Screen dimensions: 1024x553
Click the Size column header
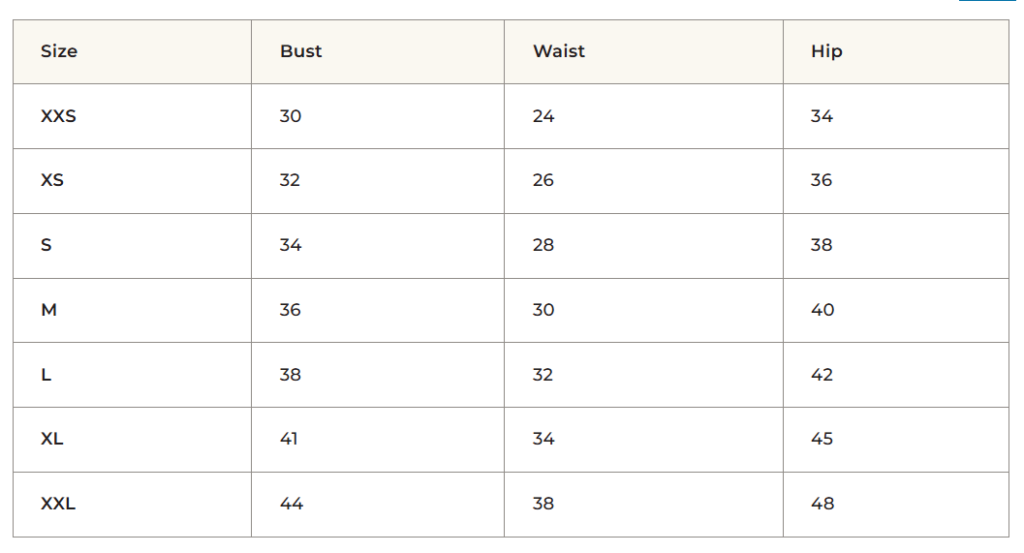coord(59,51)
